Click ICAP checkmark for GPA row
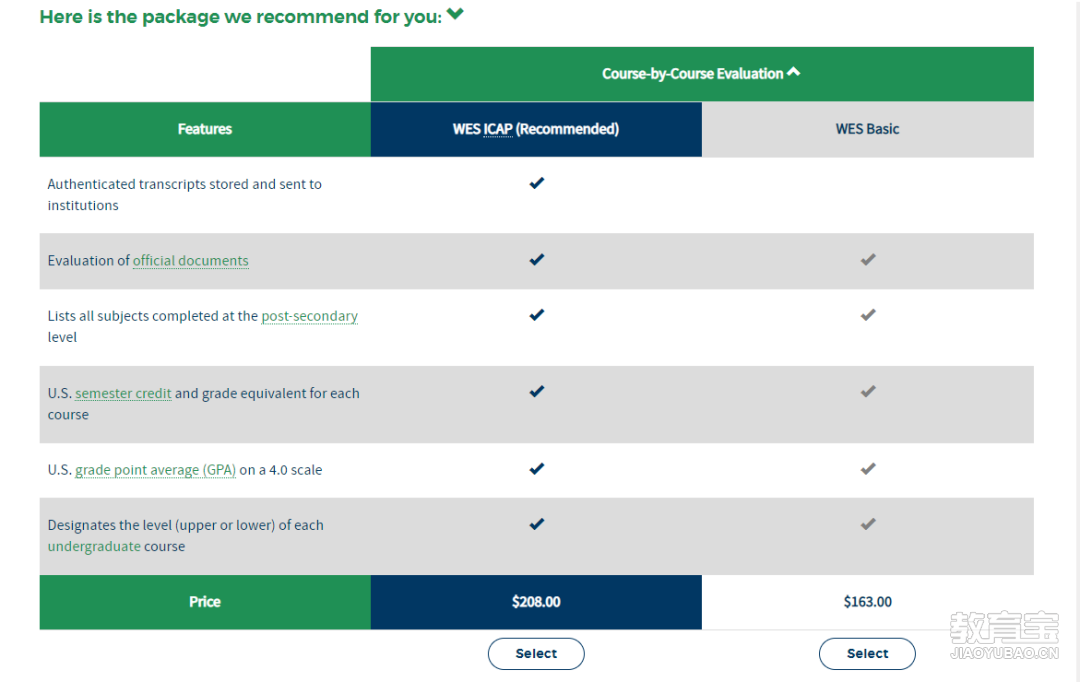The height and width of the screenshot is (682, 1080). 537,468
